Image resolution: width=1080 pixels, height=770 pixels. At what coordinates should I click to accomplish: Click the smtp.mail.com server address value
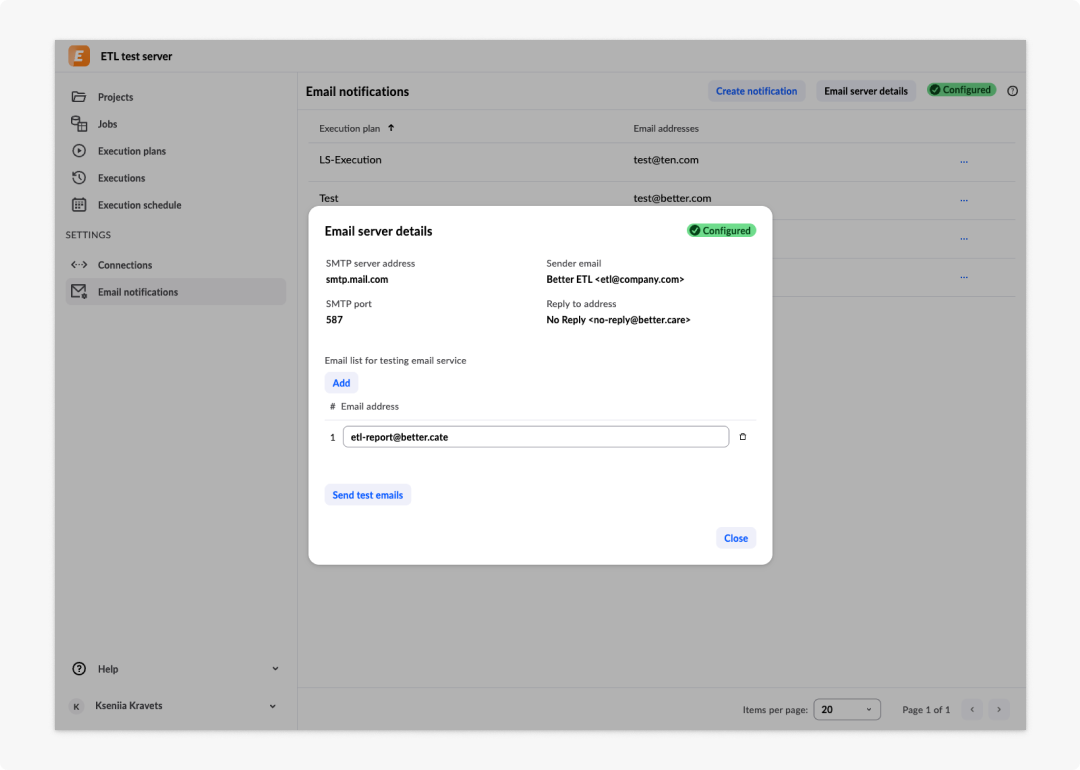pos(357,280)
